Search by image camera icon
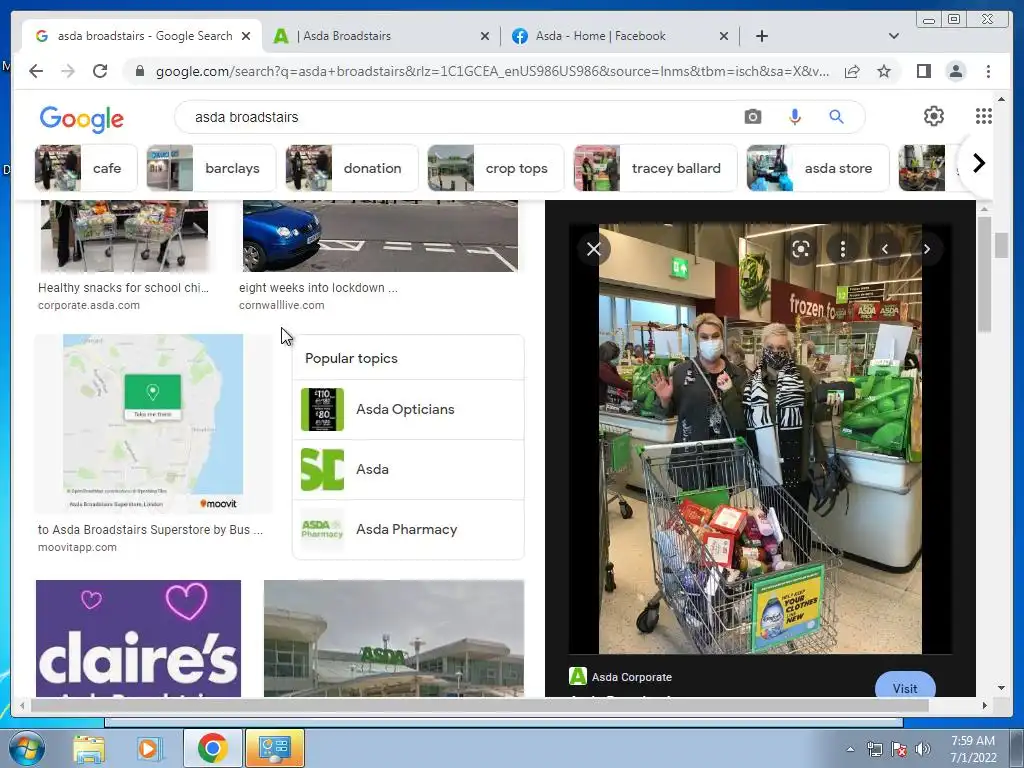 [x=752, y=117]
